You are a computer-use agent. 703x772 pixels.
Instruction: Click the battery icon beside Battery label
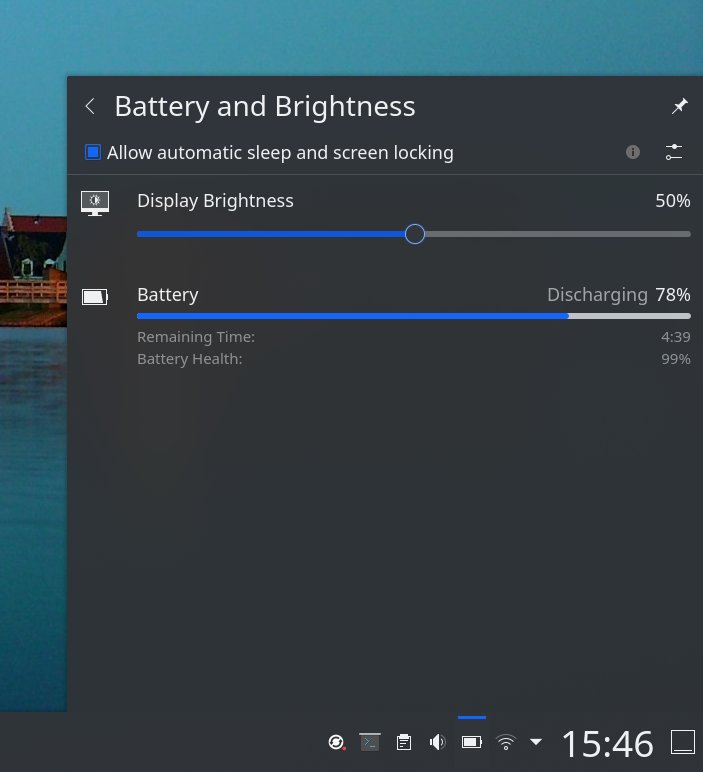[95, 297]
